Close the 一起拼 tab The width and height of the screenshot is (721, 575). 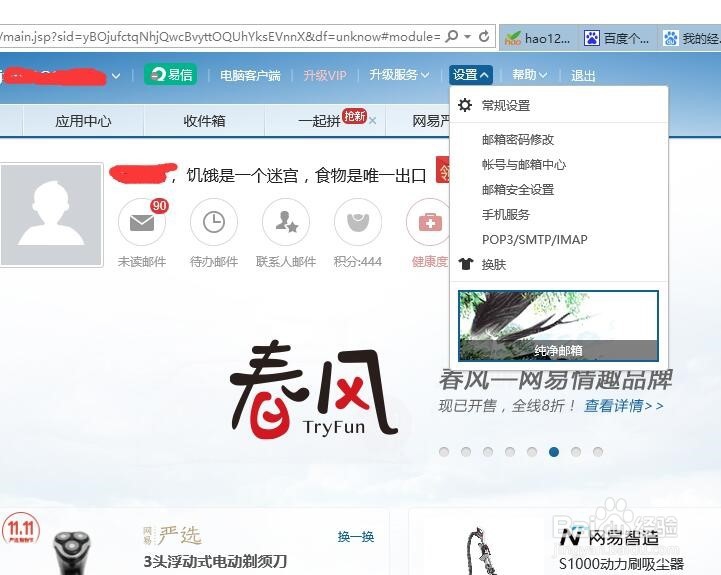pyautogui.click(x=372, y=121)
